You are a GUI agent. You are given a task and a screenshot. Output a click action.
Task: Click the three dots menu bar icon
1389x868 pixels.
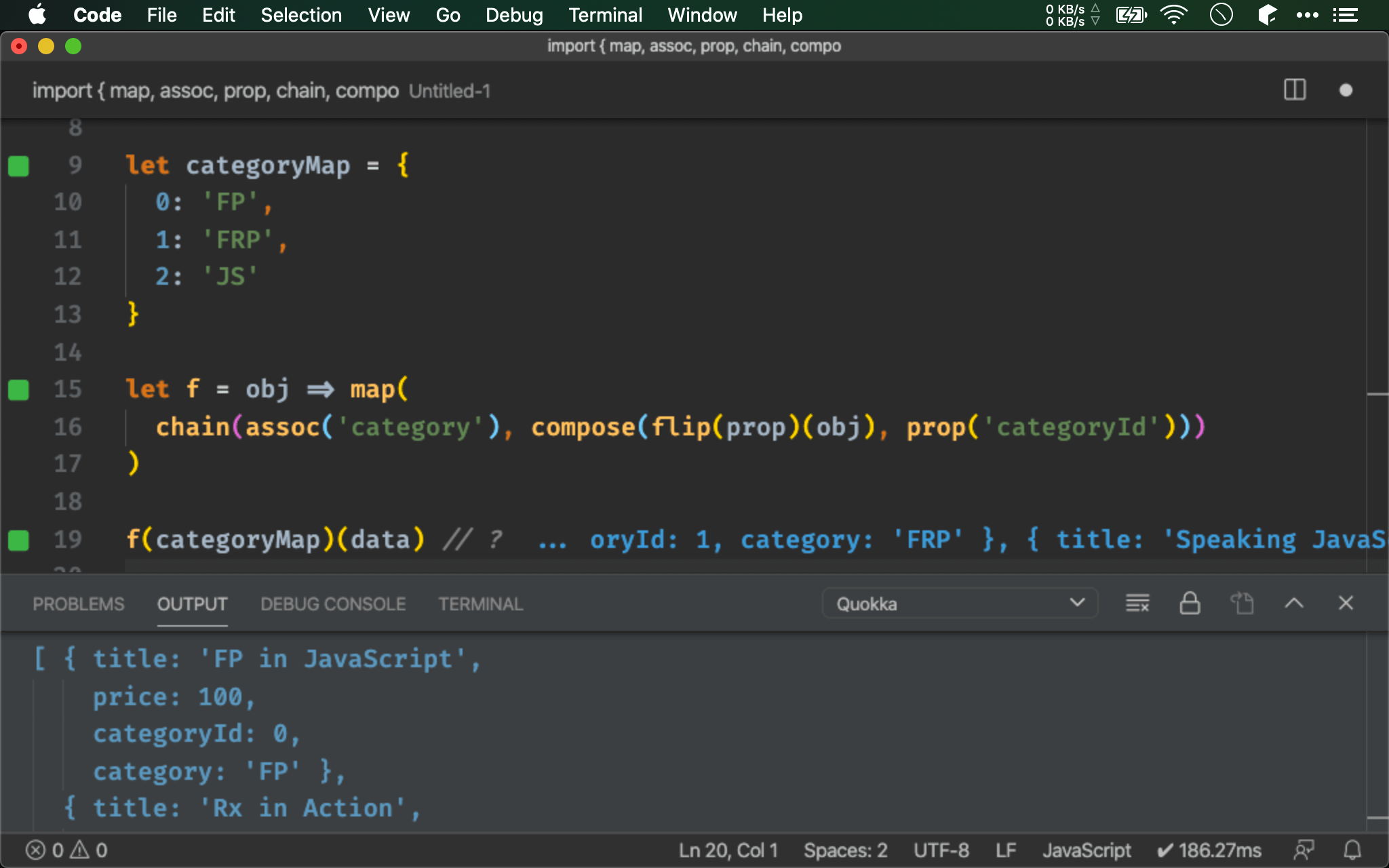(x=1307, y=15)
